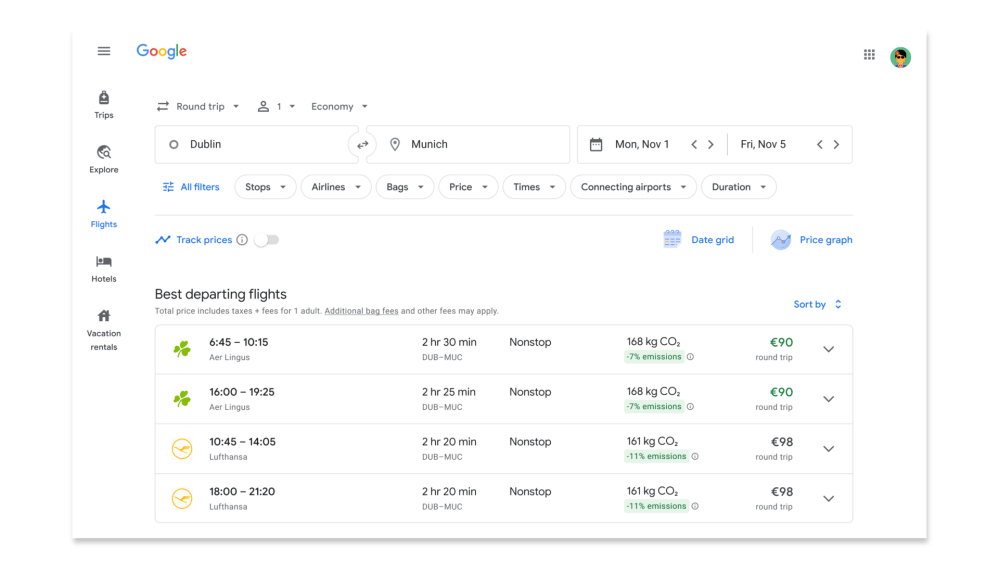Expand the 6:45 Aer Lingus flight details
This screenshot has height=562, width=999.
[x=828, y=350]
